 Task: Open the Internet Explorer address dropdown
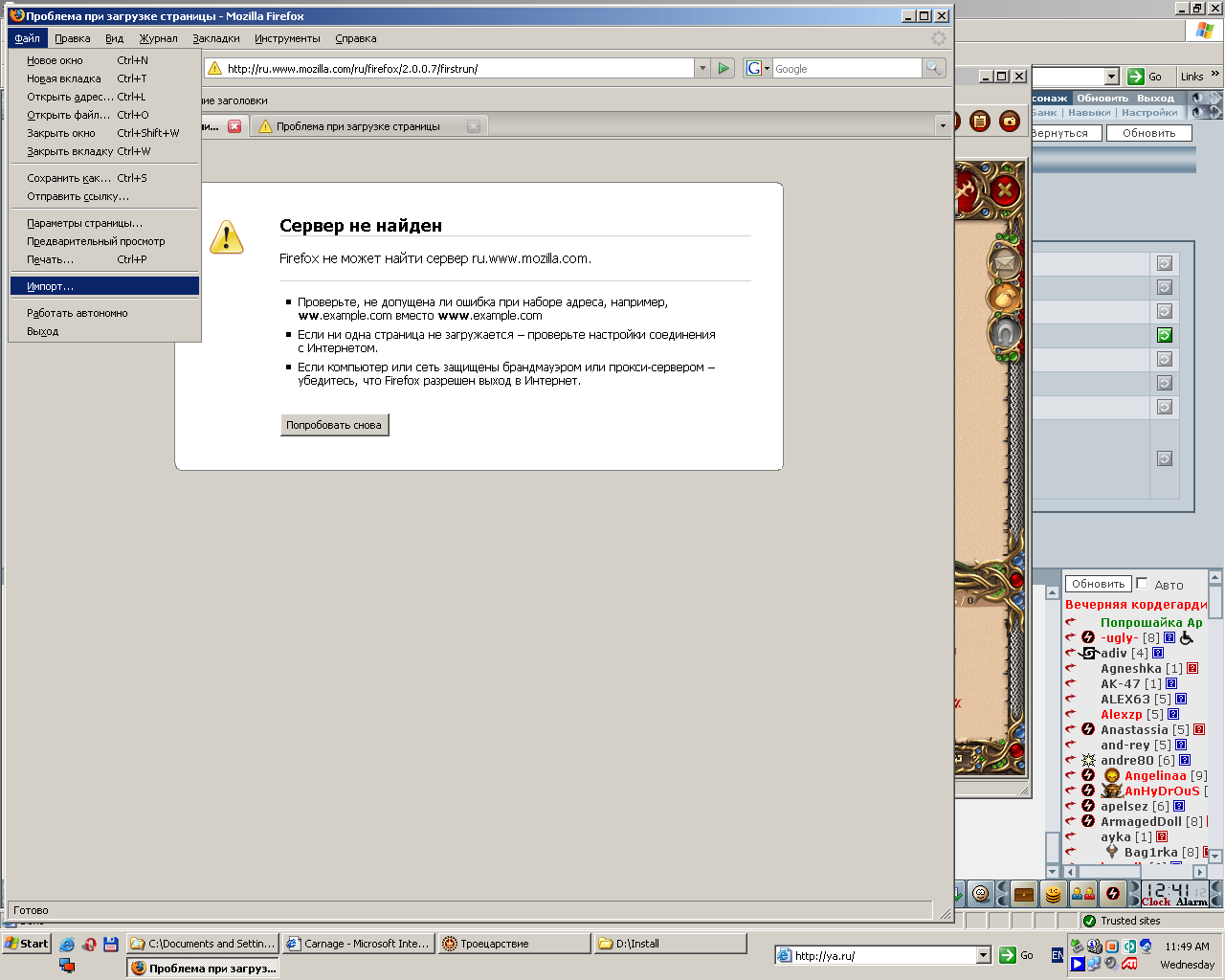tap(1111, 77)
